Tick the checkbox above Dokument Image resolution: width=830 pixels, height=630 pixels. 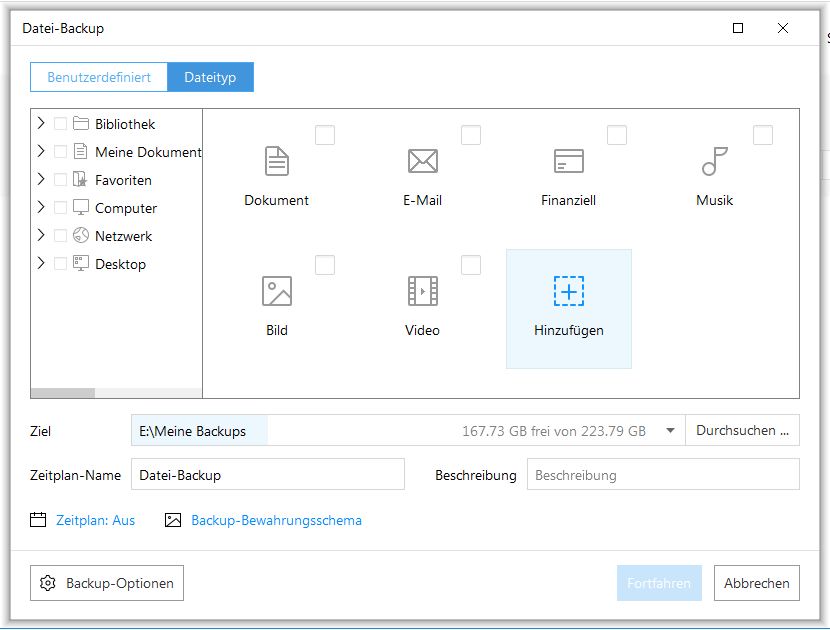coord(325,135)
